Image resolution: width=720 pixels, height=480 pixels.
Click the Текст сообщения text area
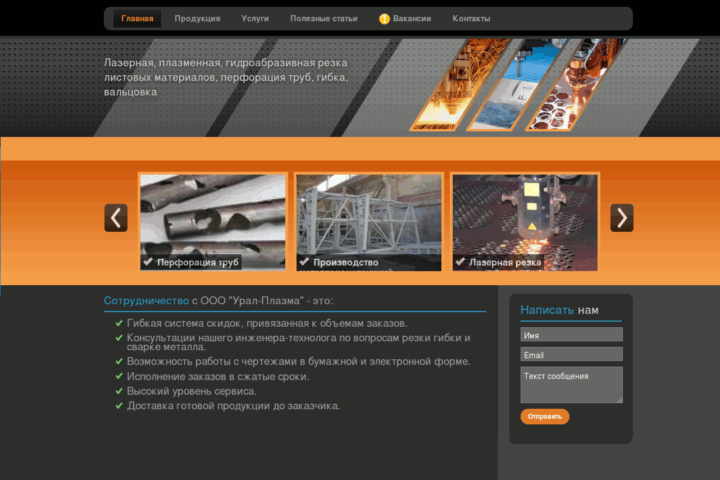(x=571, y=384)
